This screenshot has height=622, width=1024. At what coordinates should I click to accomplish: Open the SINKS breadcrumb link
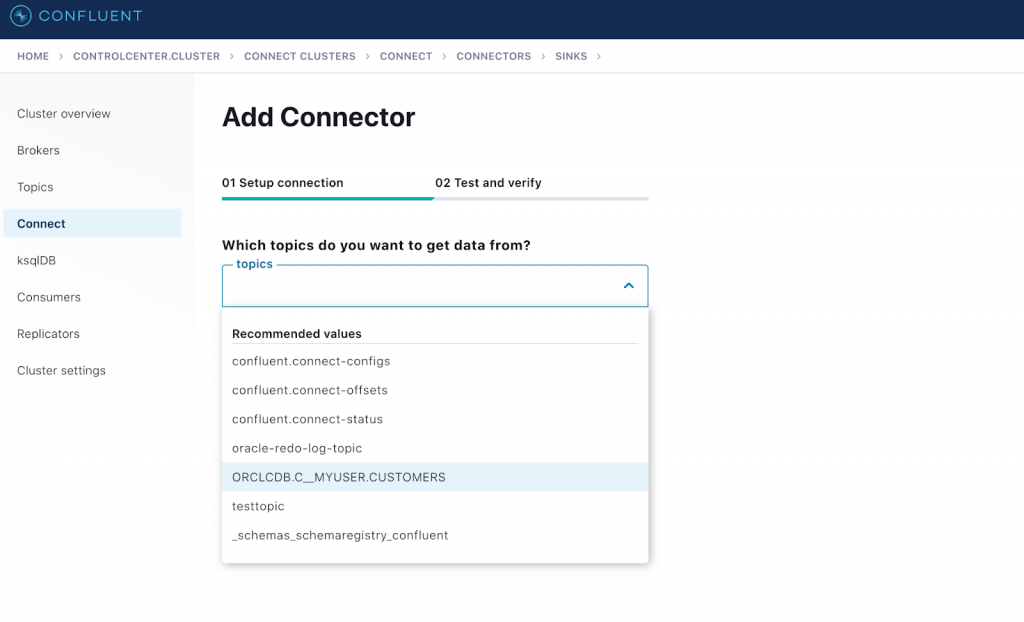click(x=570, y=56)
